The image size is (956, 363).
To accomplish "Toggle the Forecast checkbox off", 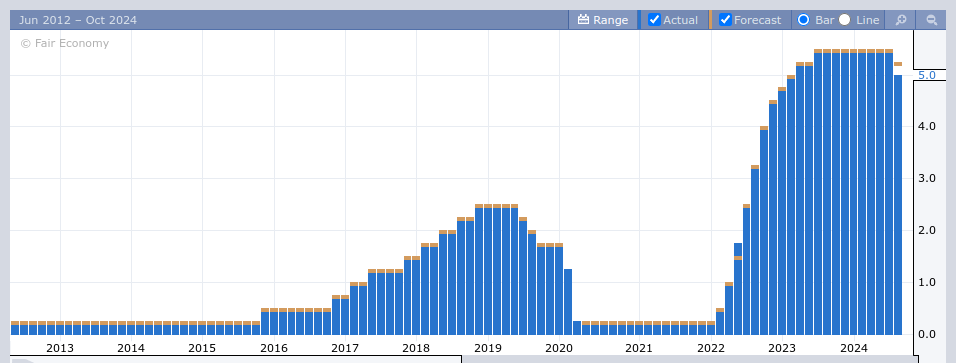I will pyautogui.click(x=725, y=20).
